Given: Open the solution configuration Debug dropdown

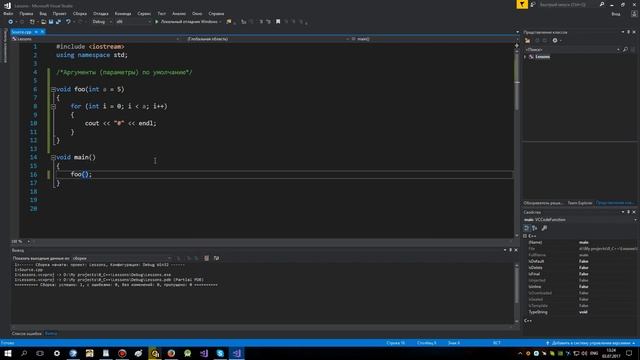Looking at the screenshot, I should (x=102, y=22).
